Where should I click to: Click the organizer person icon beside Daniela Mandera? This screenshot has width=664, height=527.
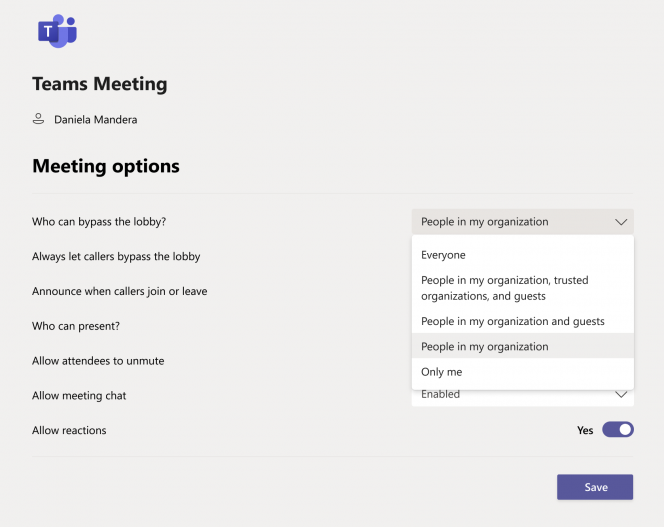click(39, 119)
